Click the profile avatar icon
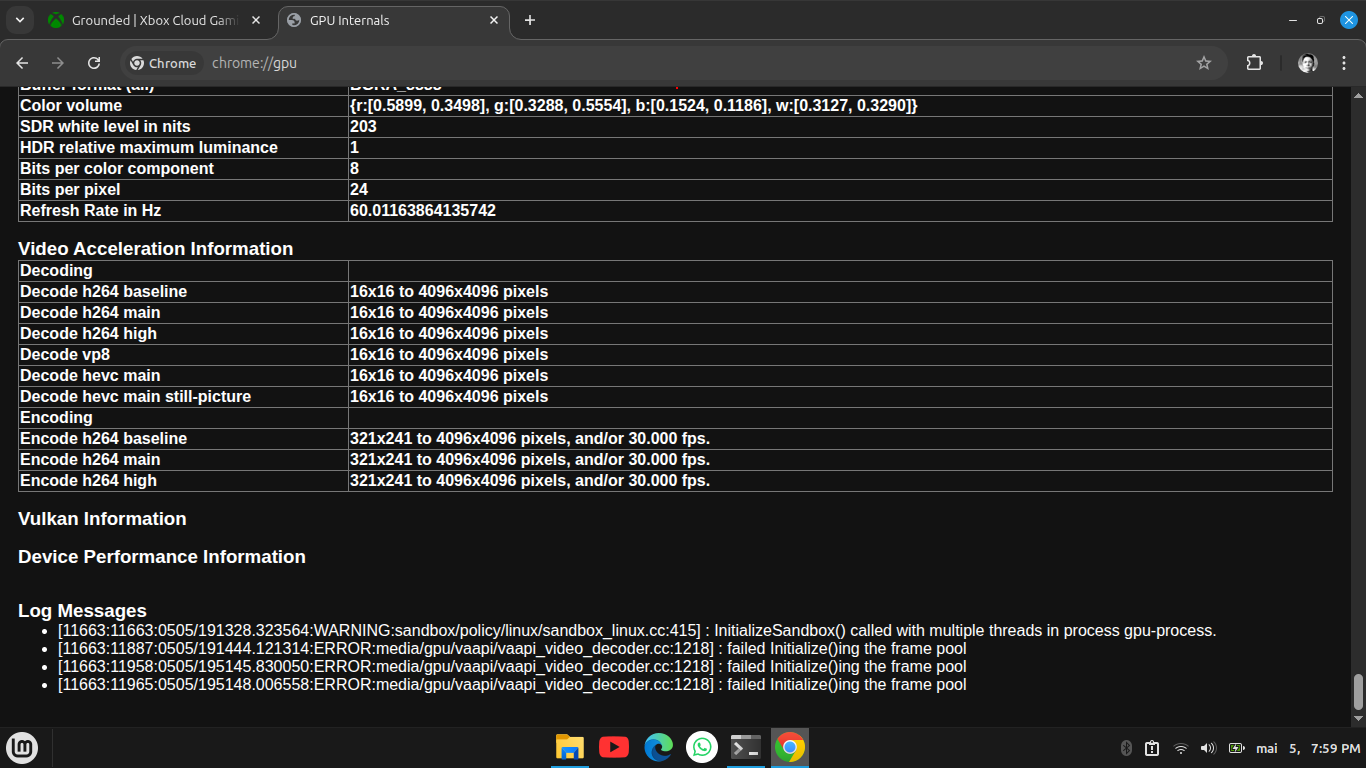Viewport: 1366px width, 768px height. click(1308, 63)
